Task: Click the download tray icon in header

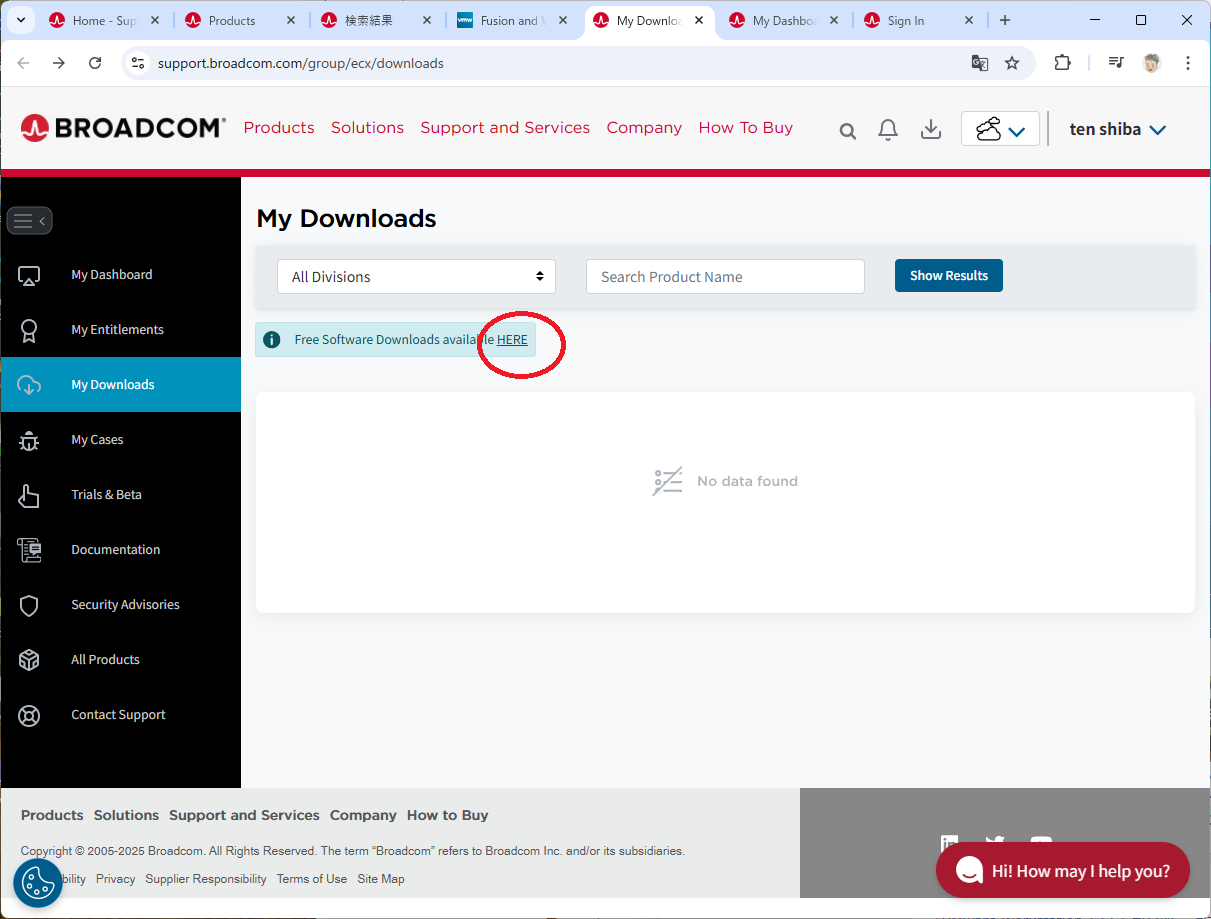Action: point(931,130)
